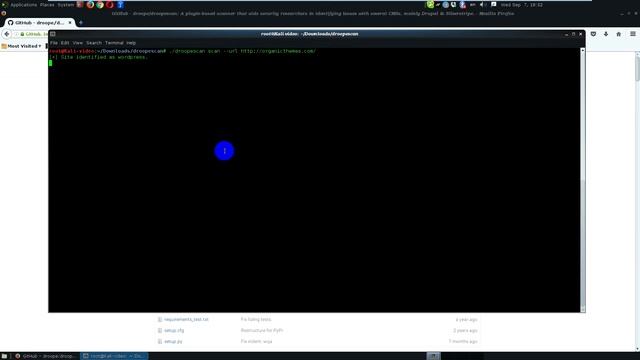Click the Bluetooth tray icon

point(462,5)
